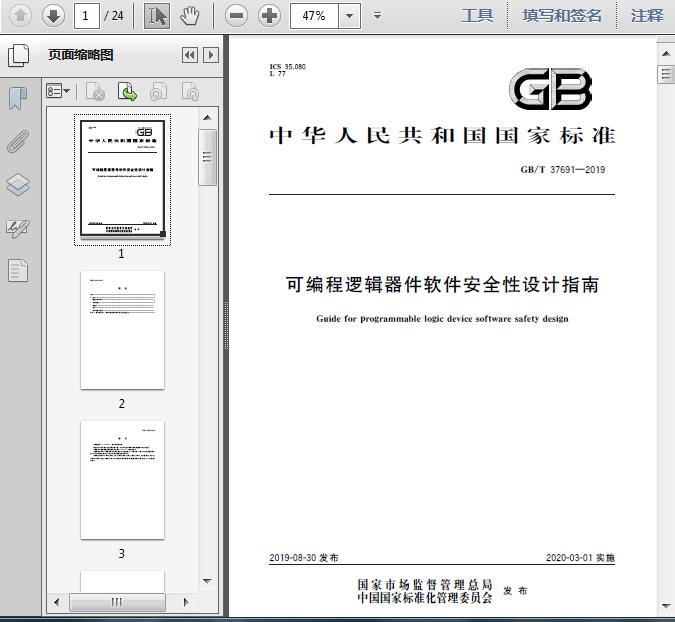Zoom in with the plus button
The width and height of the screenshot is (675, 622).
[269, 15]
